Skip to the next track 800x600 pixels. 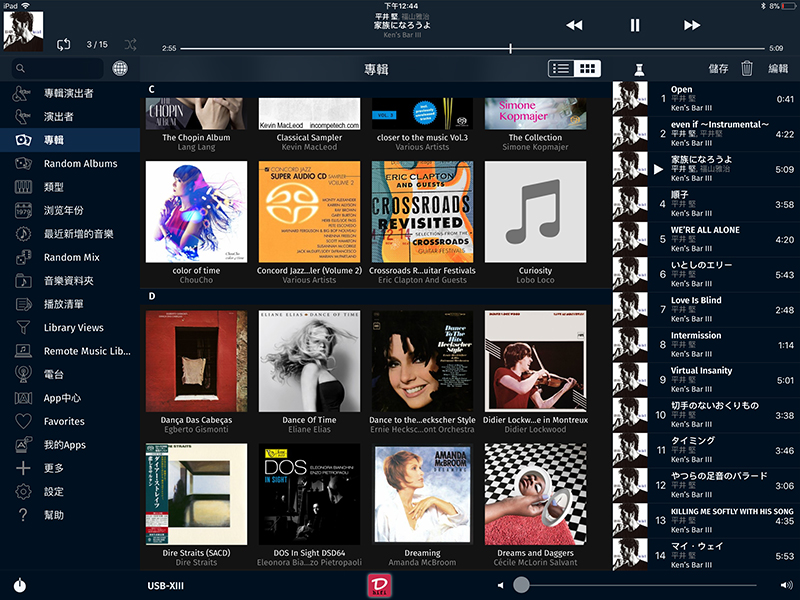coord(692,25)
